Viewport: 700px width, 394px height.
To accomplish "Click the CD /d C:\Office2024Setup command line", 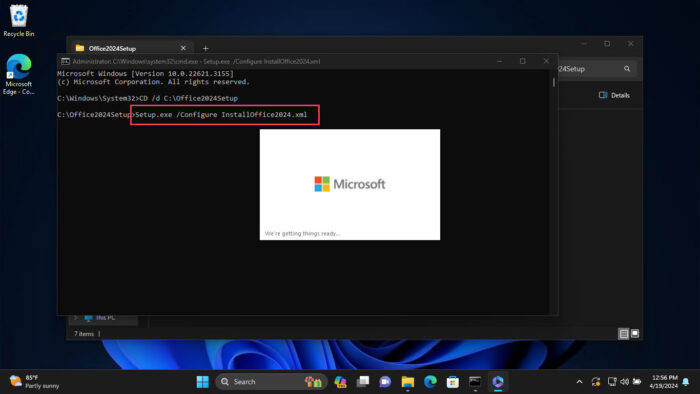I will [147, 98].
